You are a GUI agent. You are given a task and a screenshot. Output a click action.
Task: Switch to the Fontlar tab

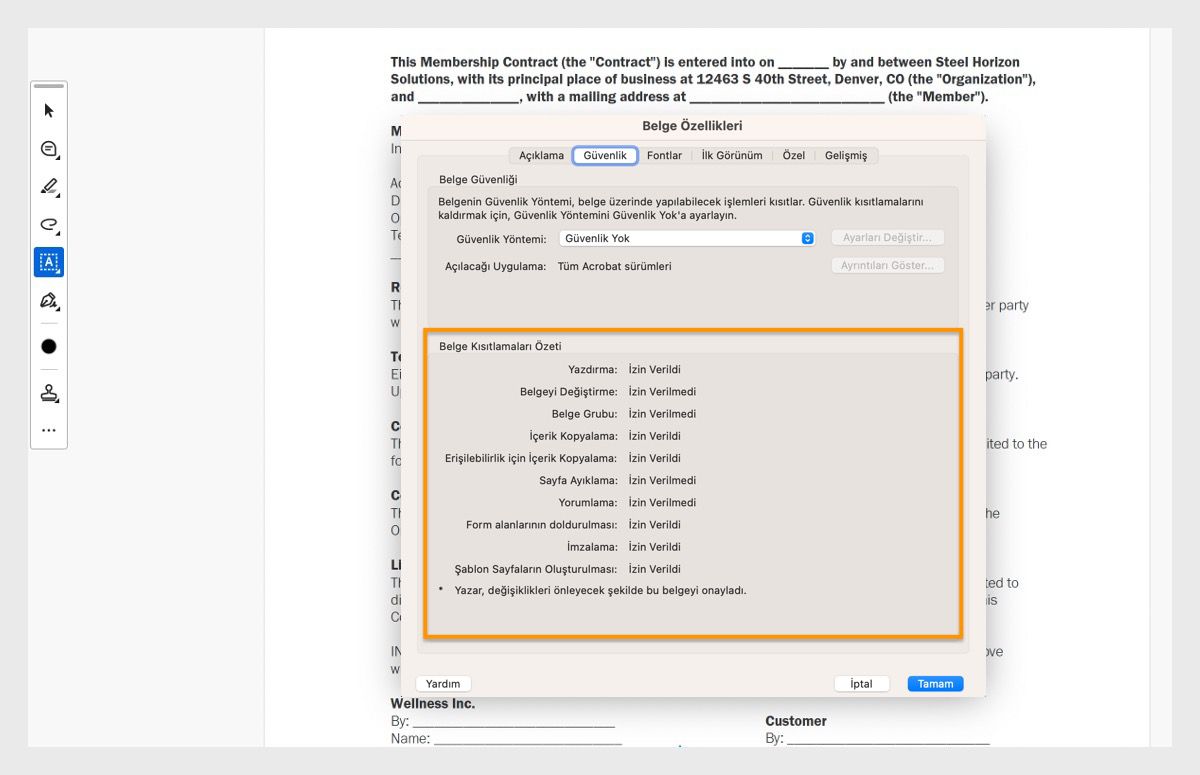click(x=664, y=155)
